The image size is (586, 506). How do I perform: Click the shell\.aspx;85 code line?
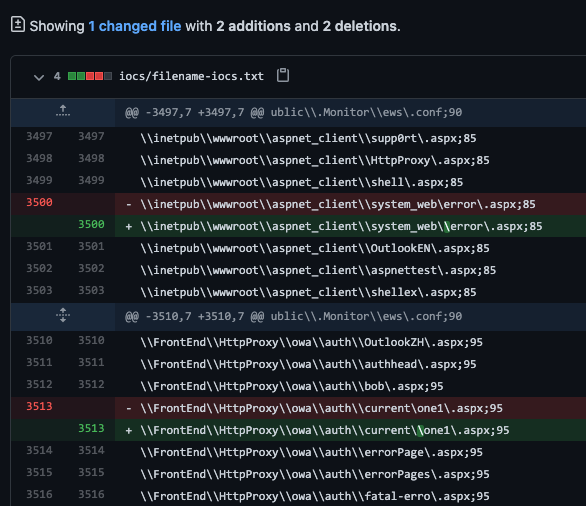(x=302, y=182)
